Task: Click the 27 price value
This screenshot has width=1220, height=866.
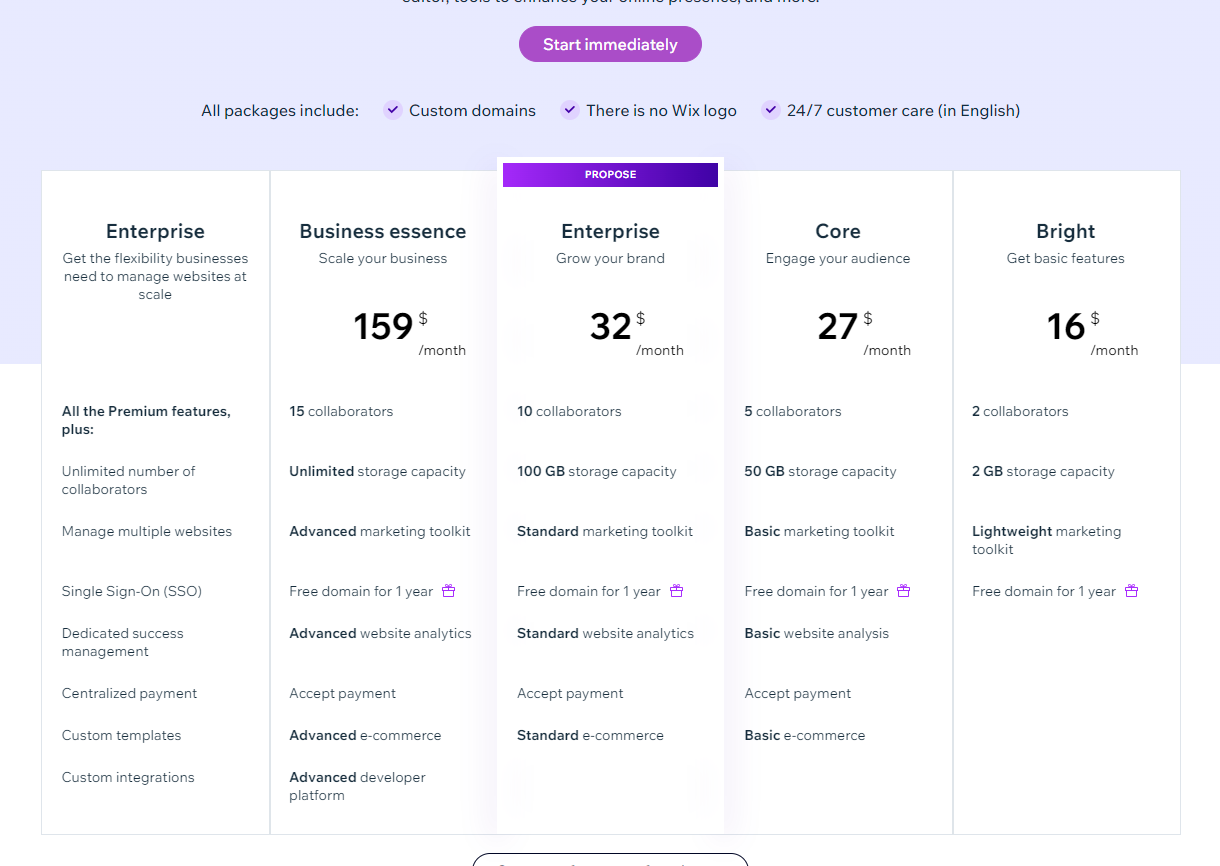Action: (x=838, y=327)
